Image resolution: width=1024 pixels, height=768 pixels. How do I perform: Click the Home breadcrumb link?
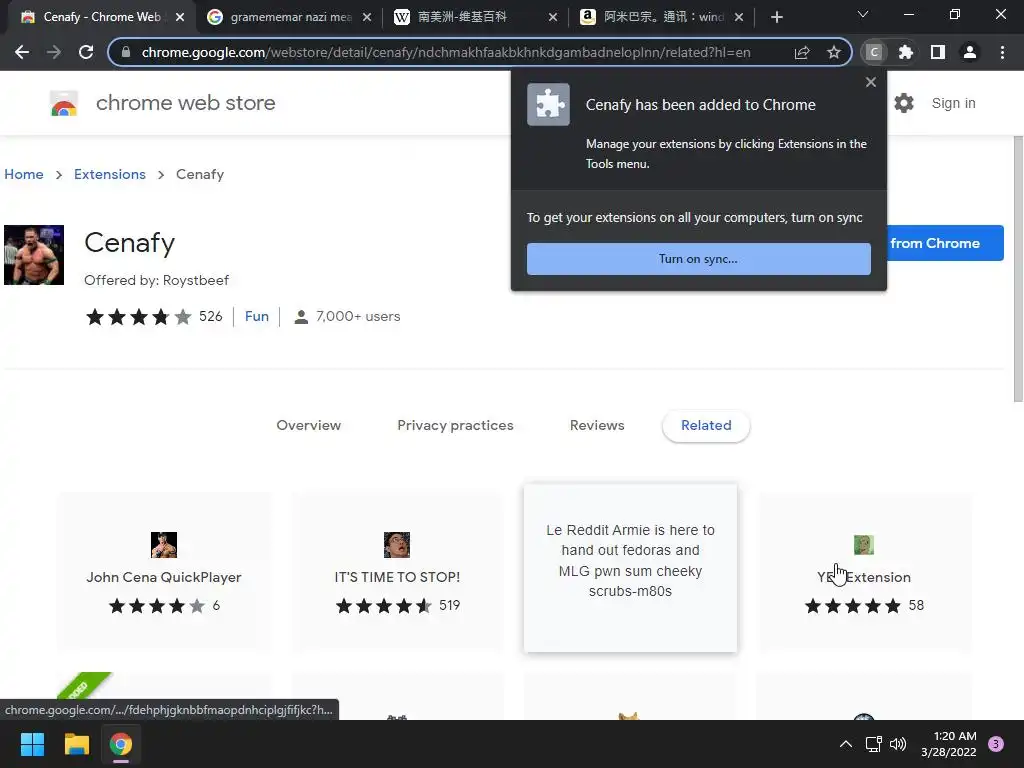click(24, 174)
